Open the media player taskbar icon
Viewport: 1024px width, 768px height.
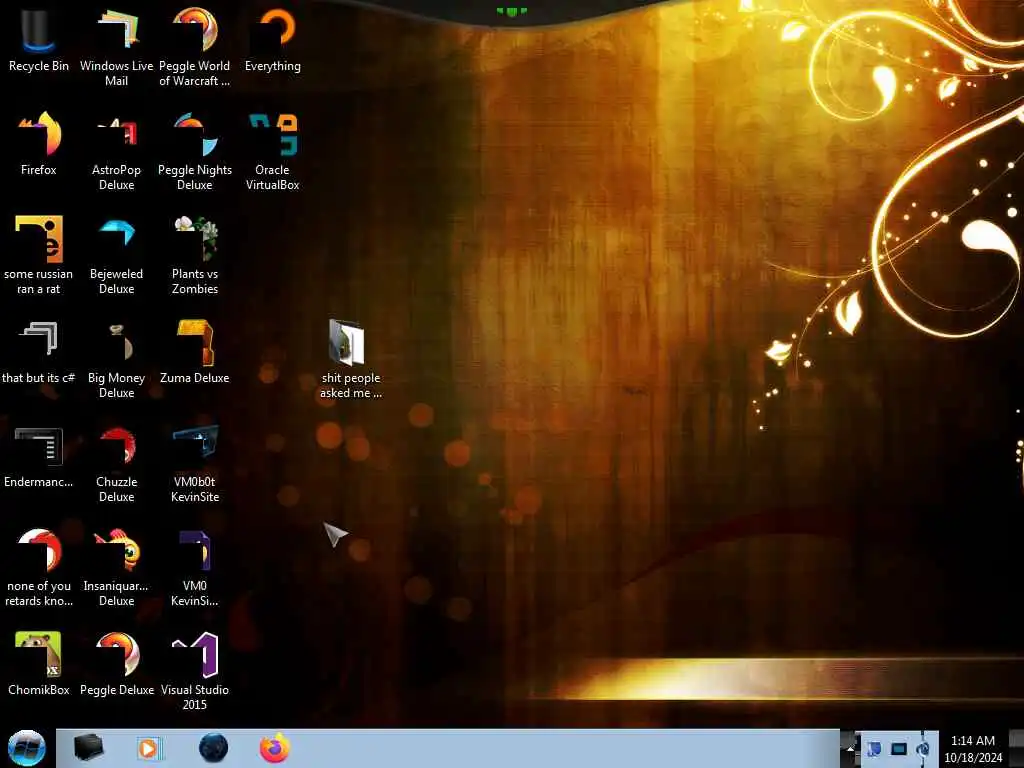[x=150, y=748]
